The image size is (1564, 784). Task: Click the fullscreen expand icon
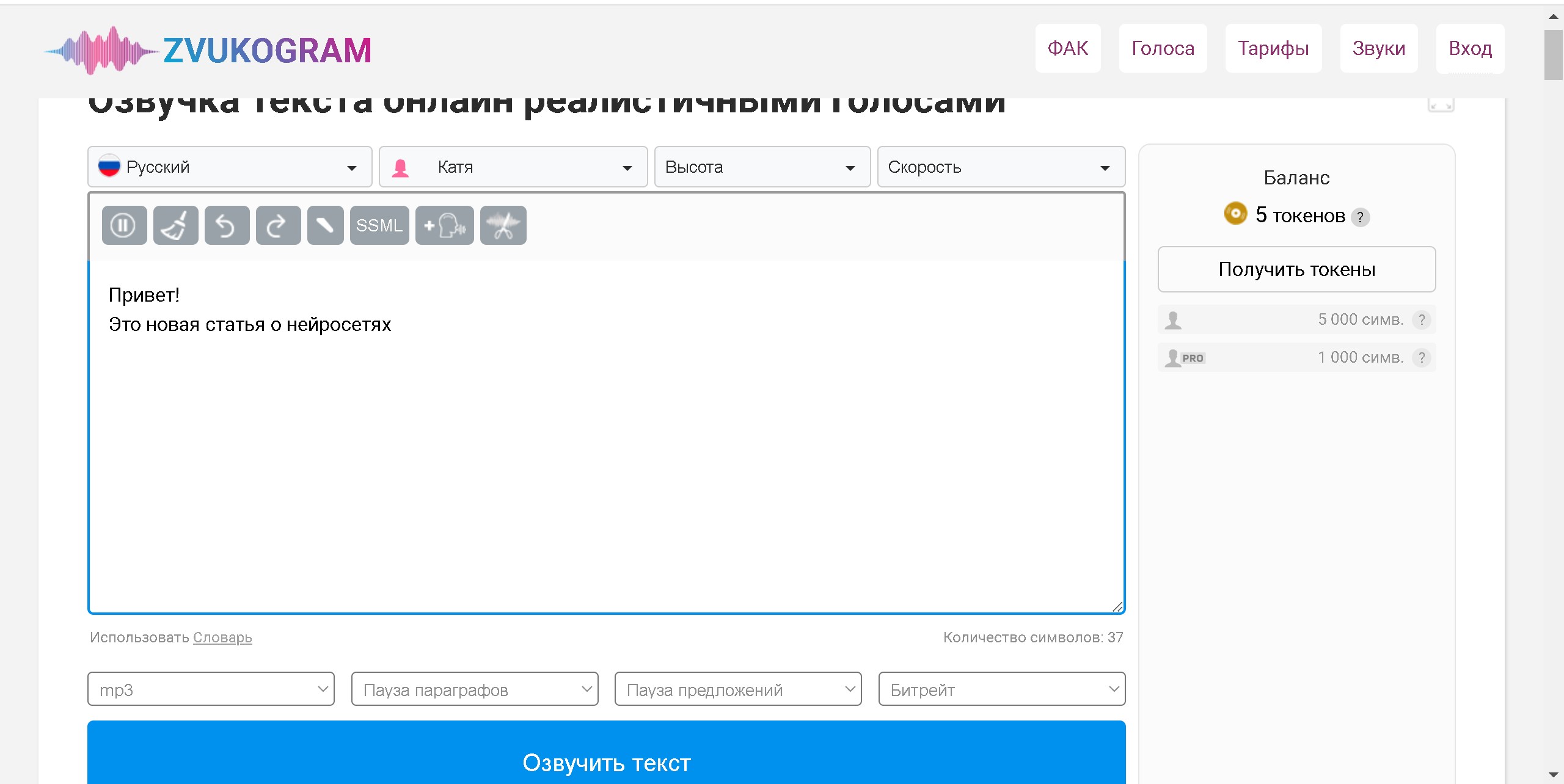(1441, 104)
